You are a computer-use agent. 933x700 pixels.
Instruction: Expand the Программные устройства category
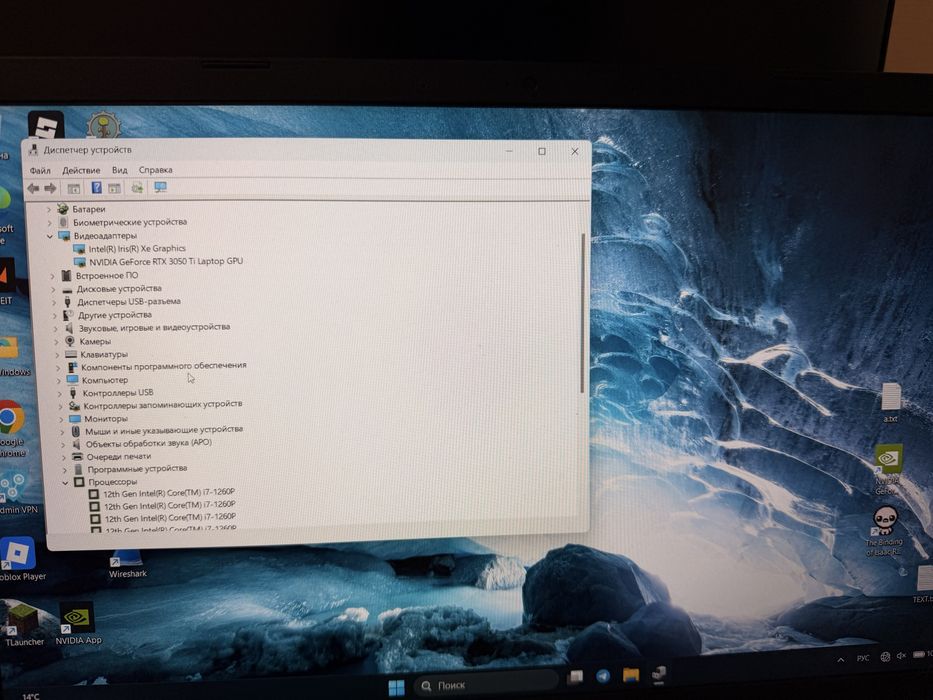[64, 470]
